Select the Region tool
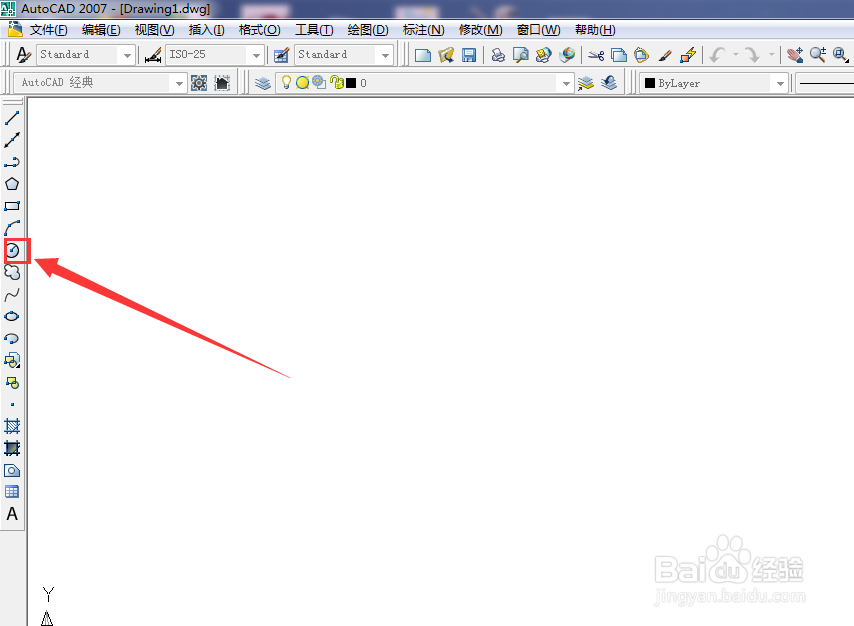 (12, 470)
